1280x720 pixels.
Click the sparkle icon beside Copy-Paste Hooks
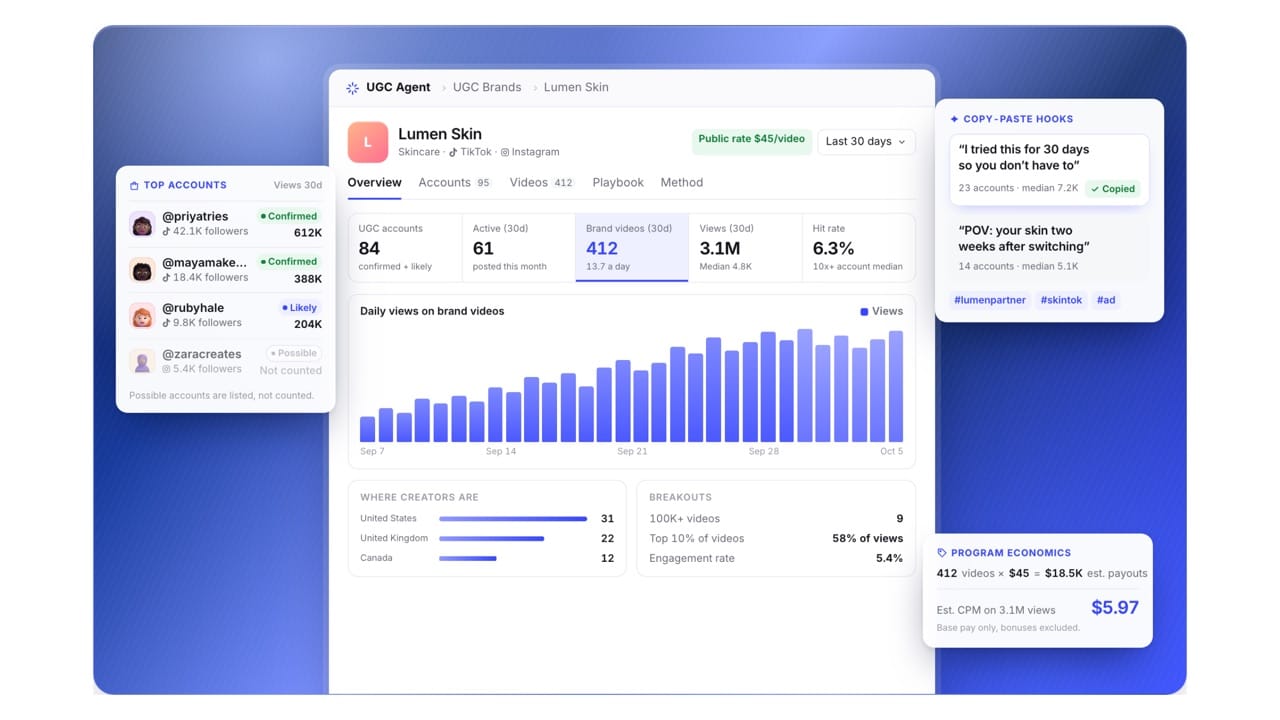[x=954, y=119]
